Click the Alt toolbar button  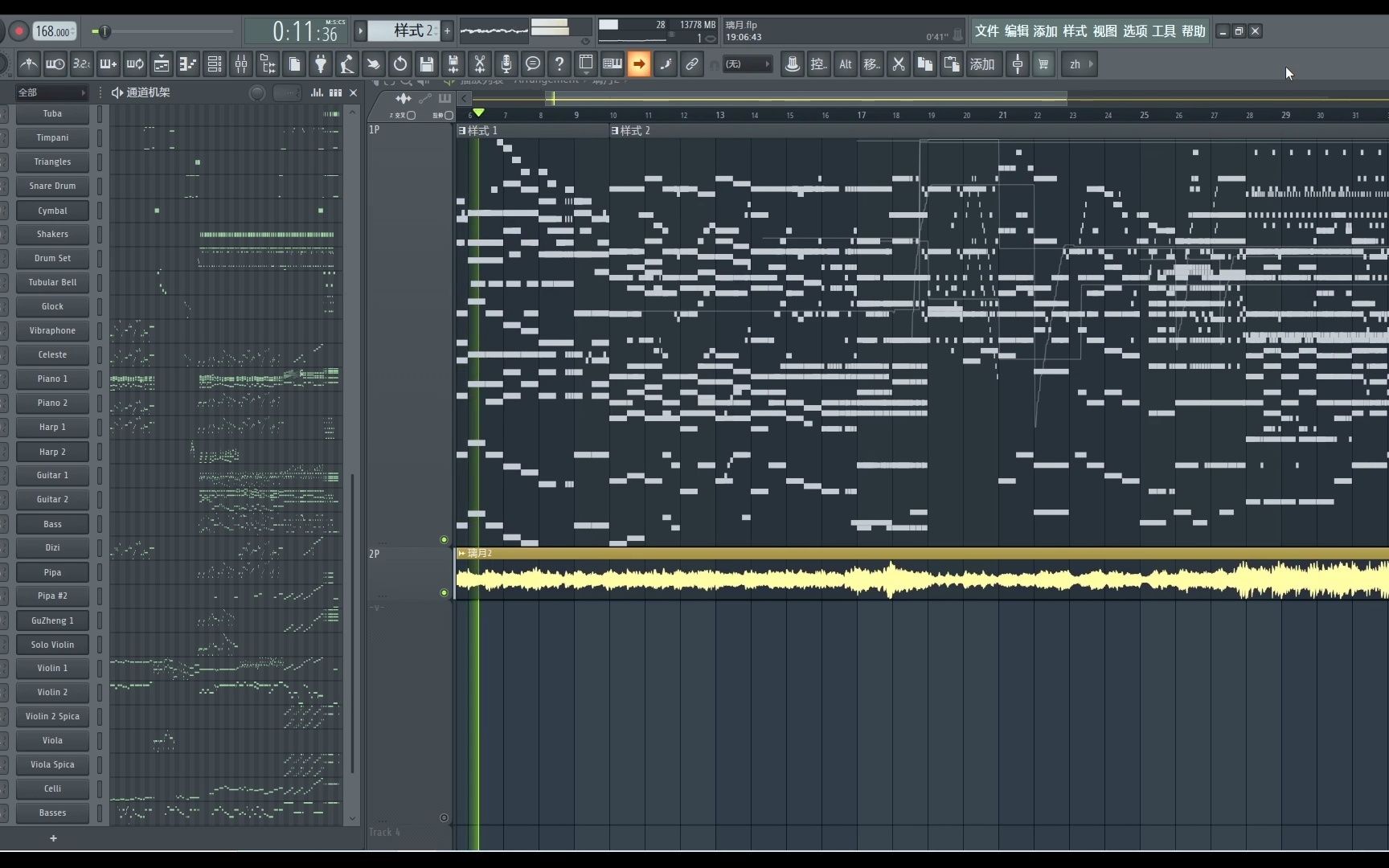click(846, 64)
